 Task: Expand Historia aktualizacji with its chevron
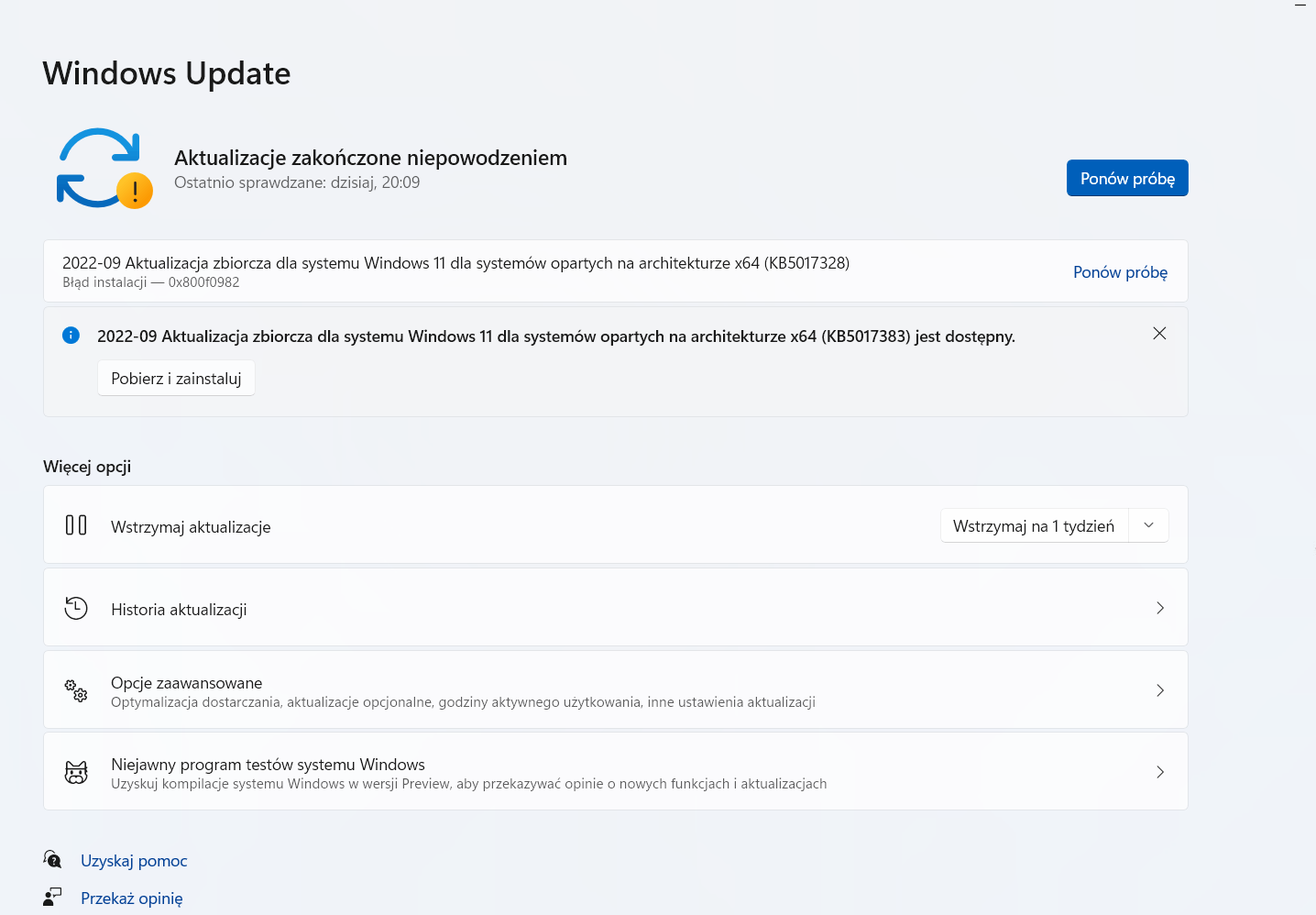(x=1160, y=608)
